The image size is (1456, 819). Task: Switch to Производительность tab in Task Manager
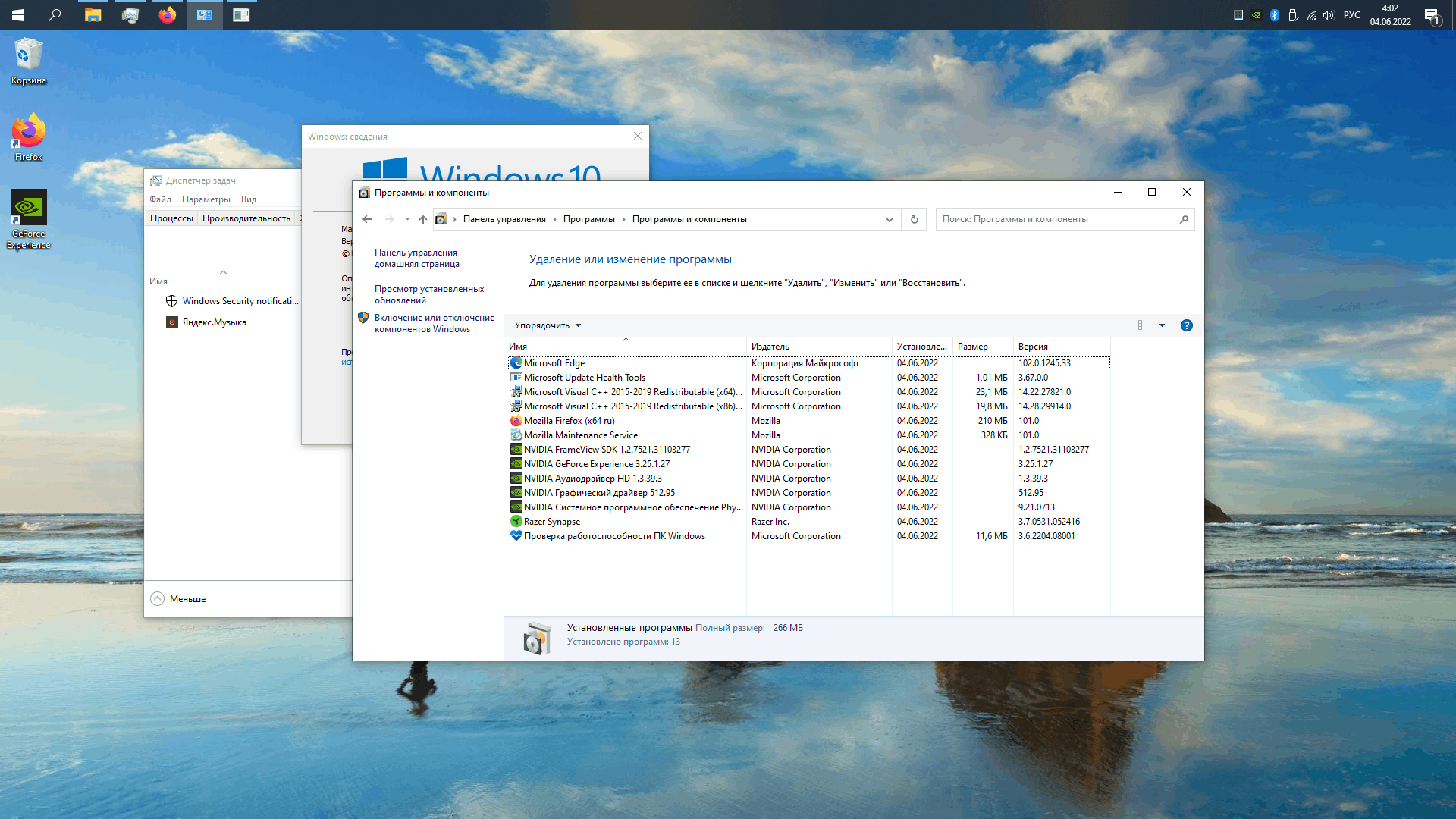coord(246,218)
